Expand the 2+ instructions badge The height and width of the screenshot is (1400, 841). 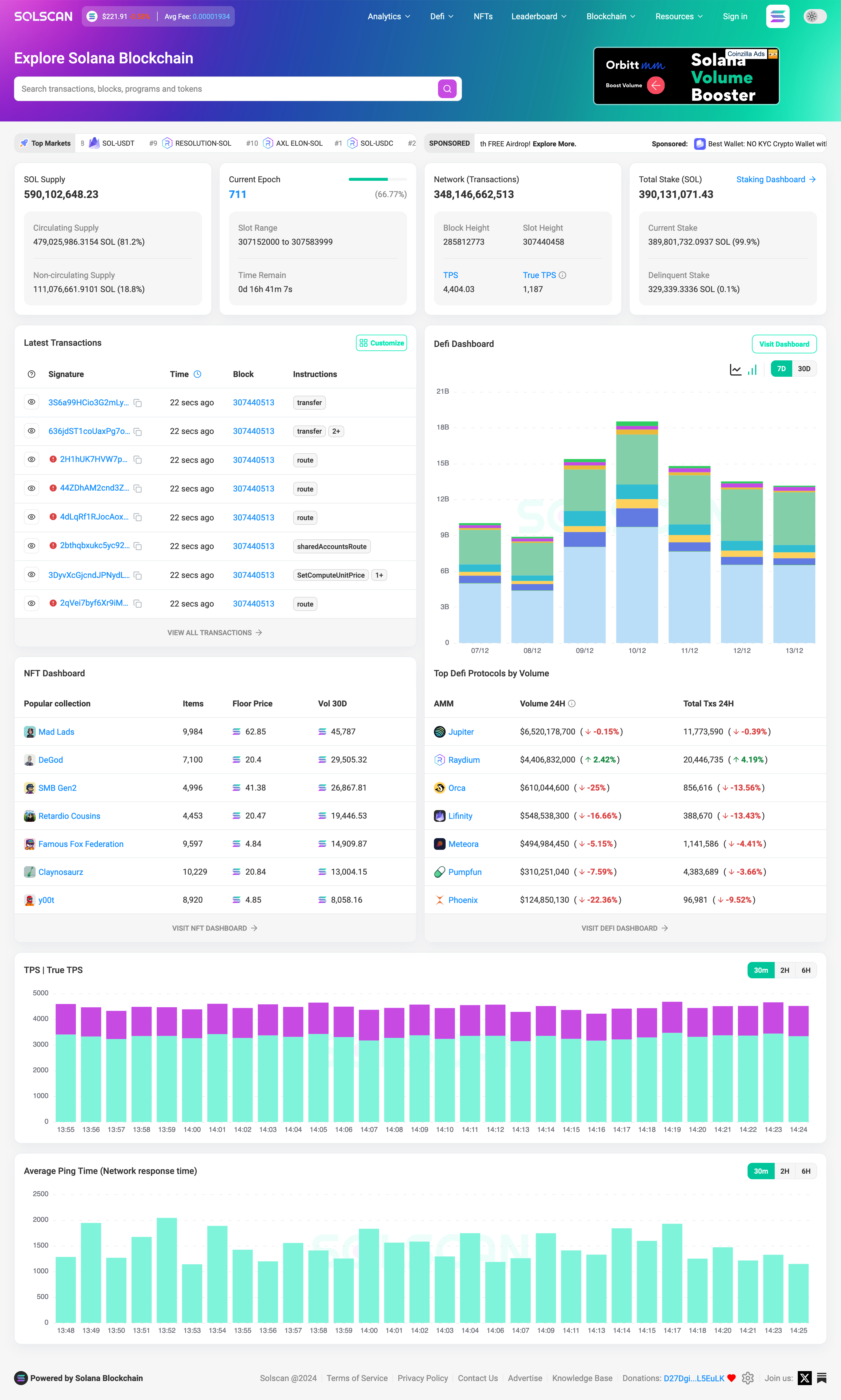point(336,432)
